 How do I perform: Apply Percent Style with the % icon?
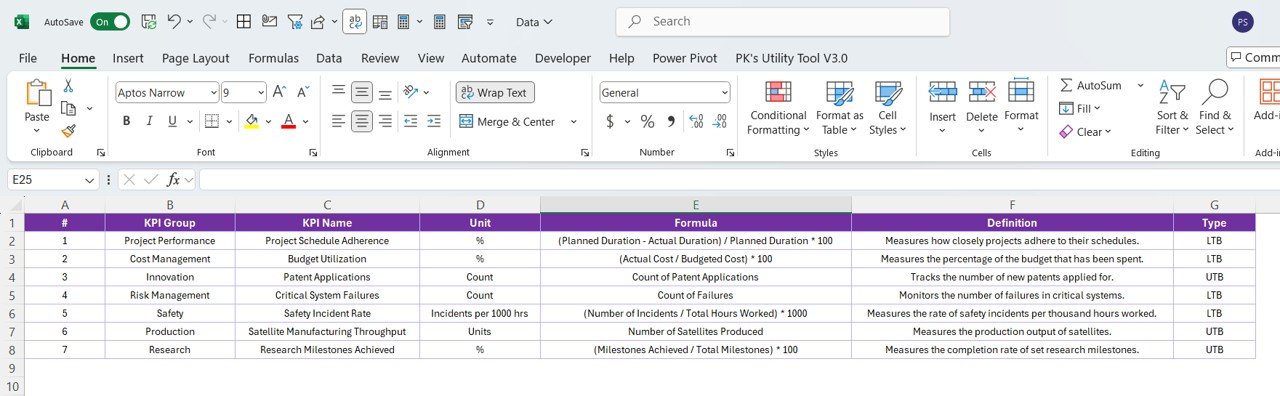[x=647, y=121]
